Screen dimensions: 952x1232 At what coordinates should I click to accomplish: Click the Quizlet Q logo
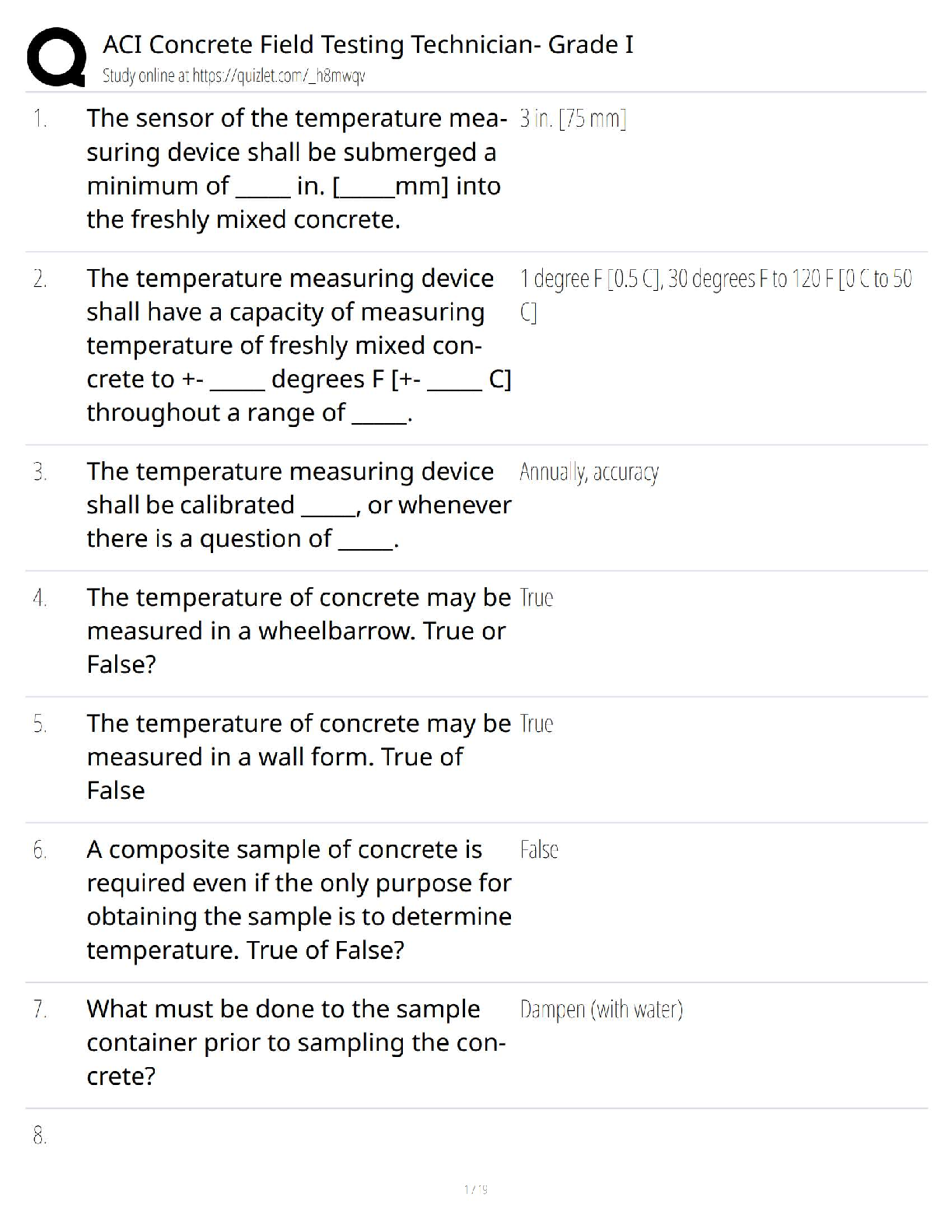(x=56, y=56)
